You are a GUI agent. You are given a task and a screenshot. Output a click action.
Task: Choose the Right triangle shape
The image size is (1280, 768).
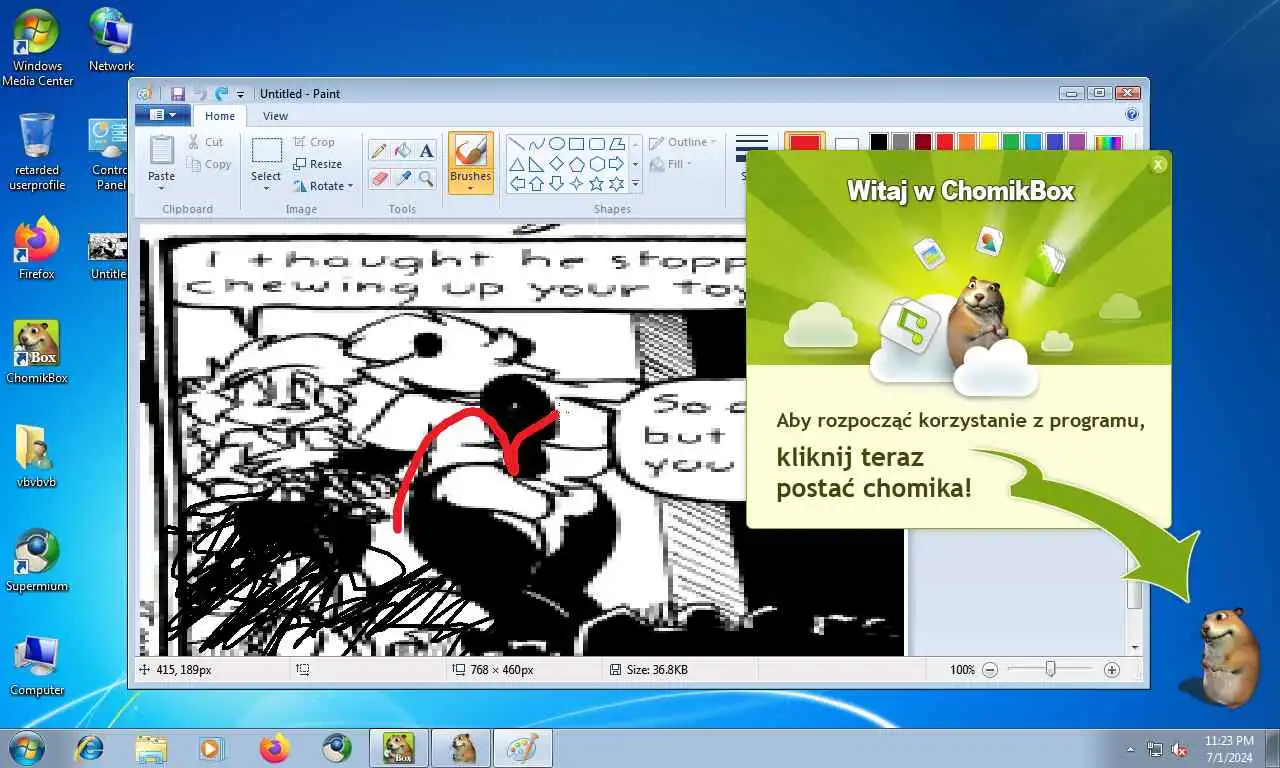pyautogui.click(x=537, y=163)
